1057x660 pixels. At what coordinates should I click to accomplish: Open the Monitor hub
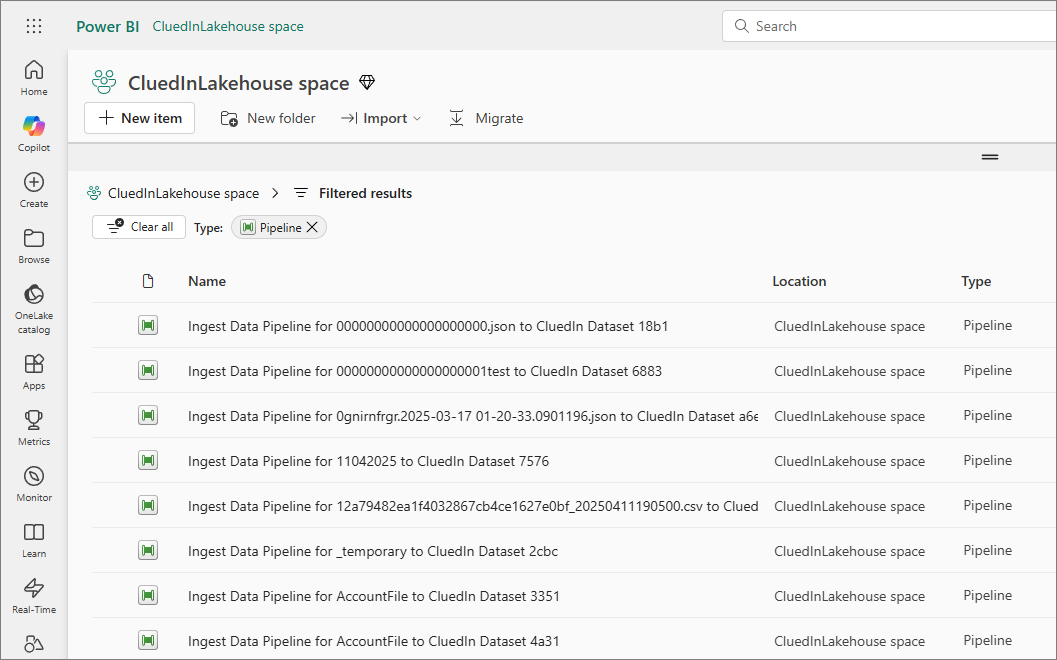34,483
